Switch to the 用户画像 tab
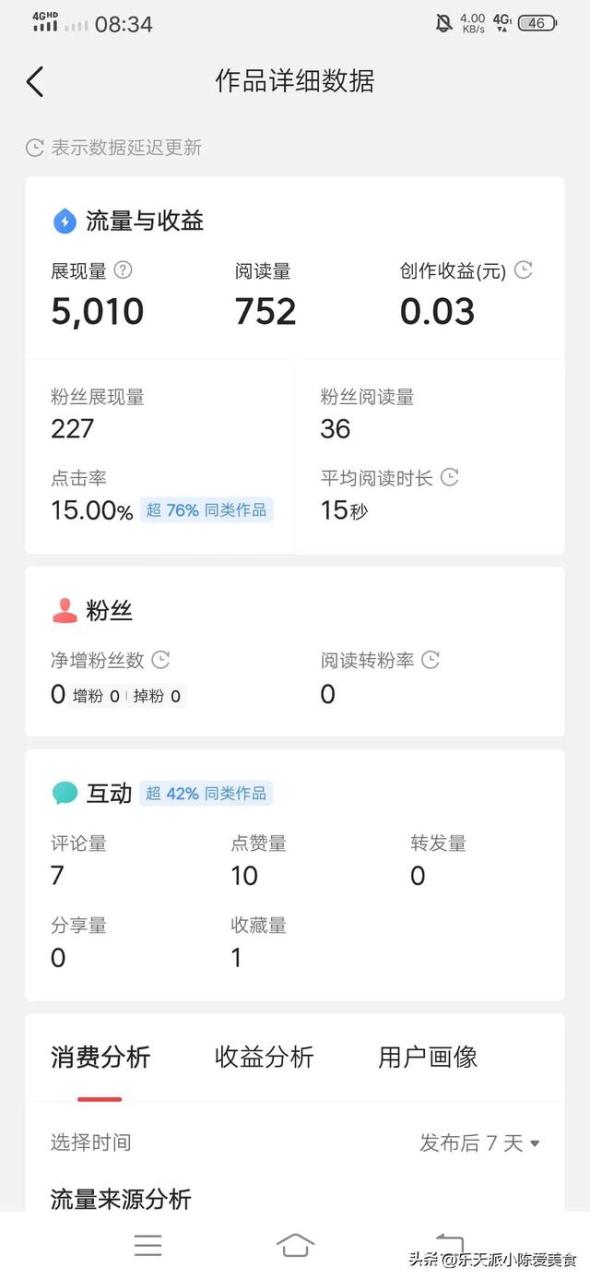590x1280 pixels. point(428,1057)
